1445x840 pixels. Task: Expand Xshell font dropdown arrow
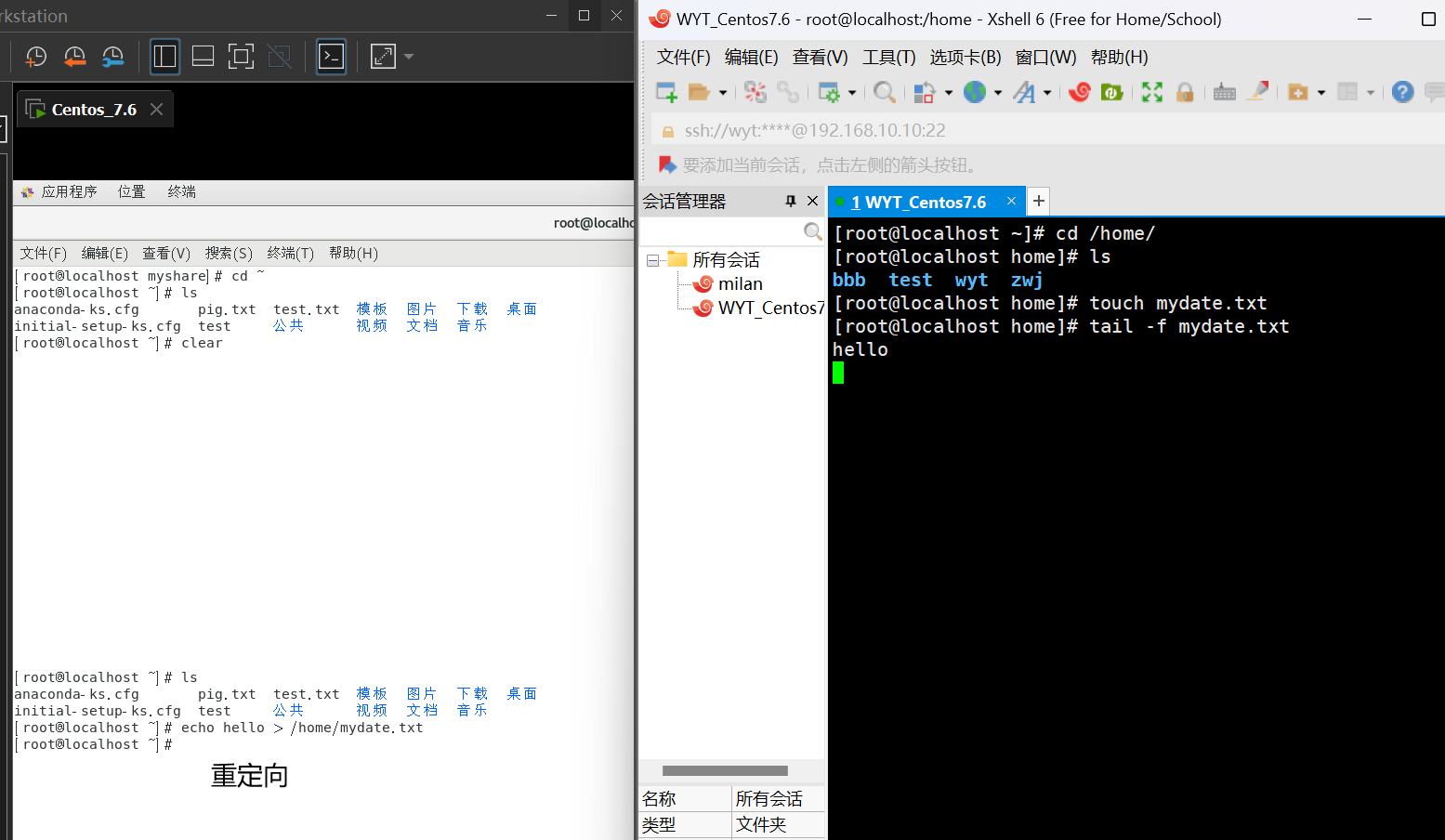[1047, 92]
